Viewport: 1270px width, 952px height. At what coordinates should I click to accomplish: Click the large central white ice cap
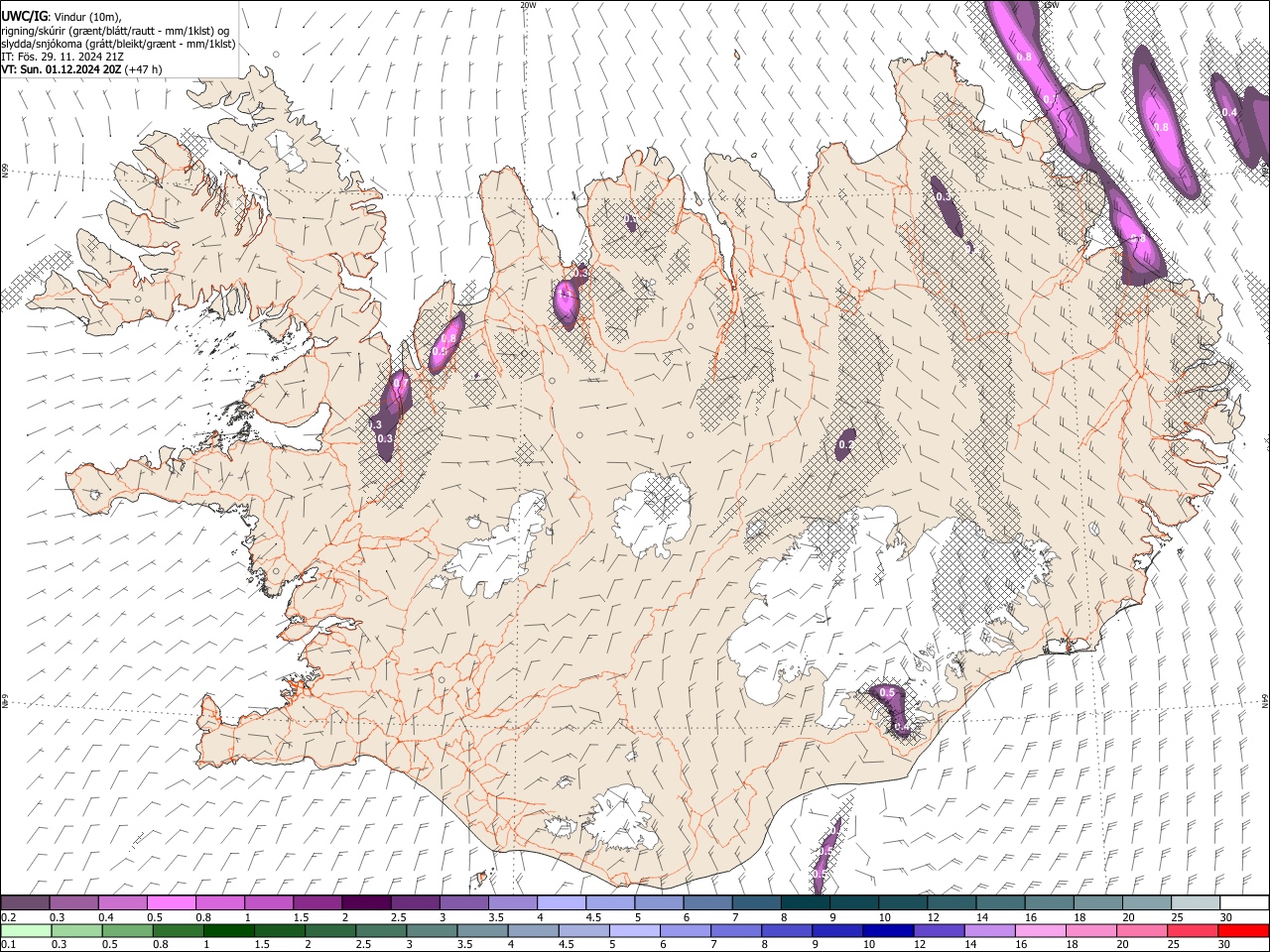click(x=652, y=516)
